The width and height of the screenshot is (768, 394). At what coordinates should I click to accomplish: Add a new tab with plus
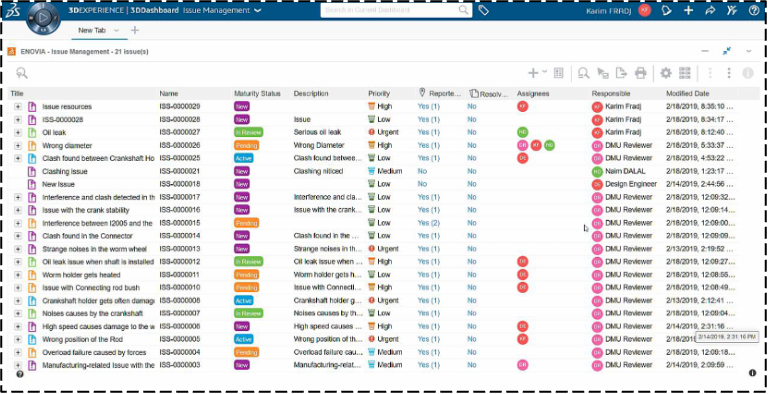135,30
